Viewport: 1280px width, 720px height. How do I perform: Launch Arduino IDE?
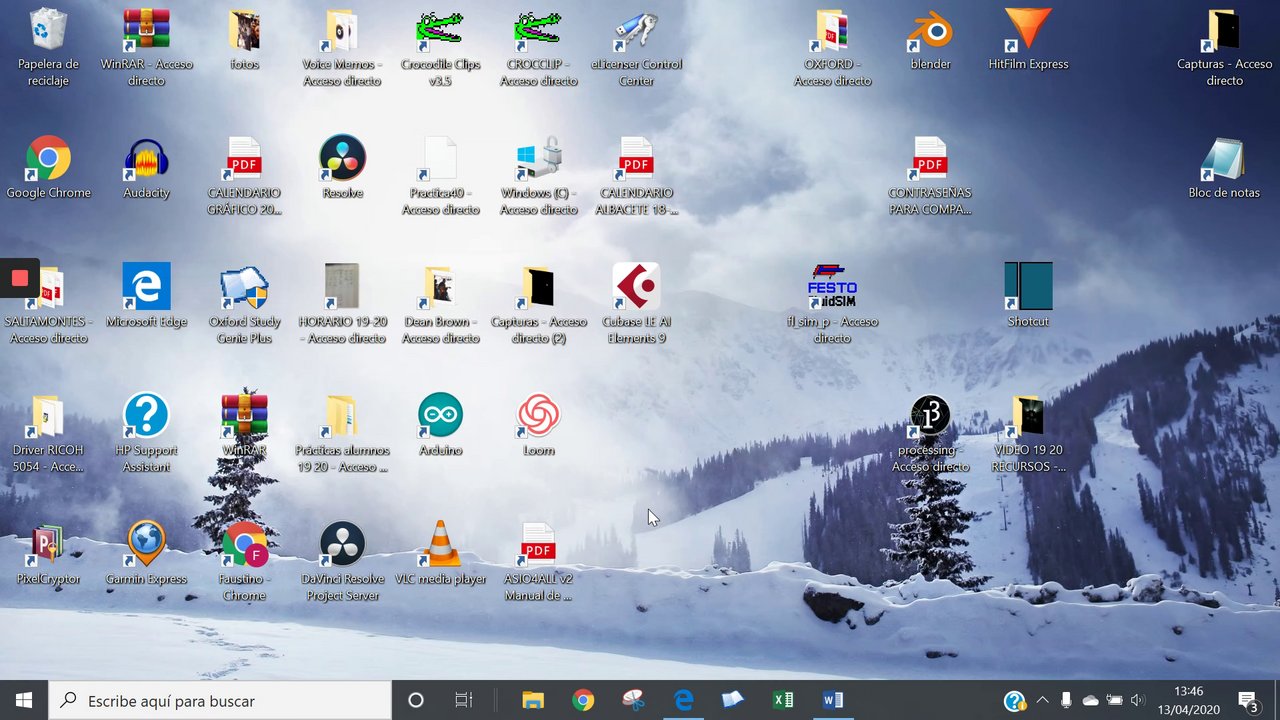[440, 425]
